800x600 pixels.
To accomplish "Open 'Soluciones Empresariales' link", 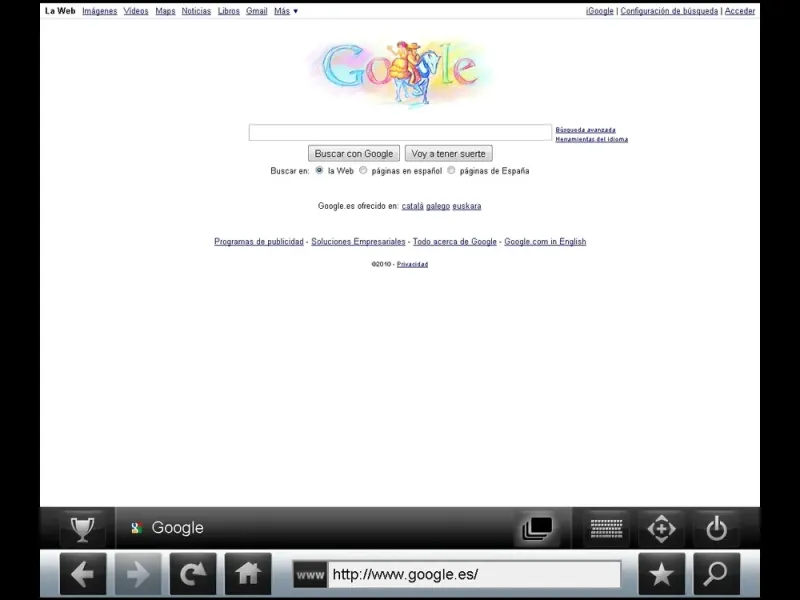I will (x=358, y=242).
